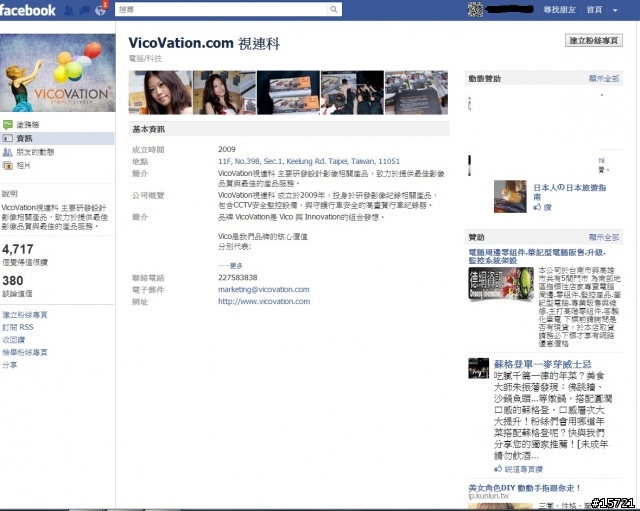This screenshot has width=640, height=511.
Task: Click the VicoVation balloon cover logo image
Action: point(58,73)
